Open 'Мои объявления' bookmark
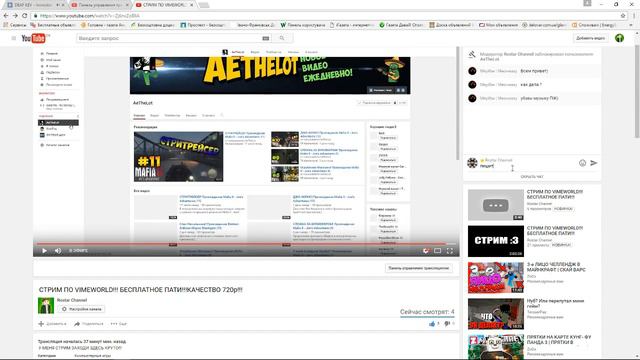640x360 pixels. (498, 25)
